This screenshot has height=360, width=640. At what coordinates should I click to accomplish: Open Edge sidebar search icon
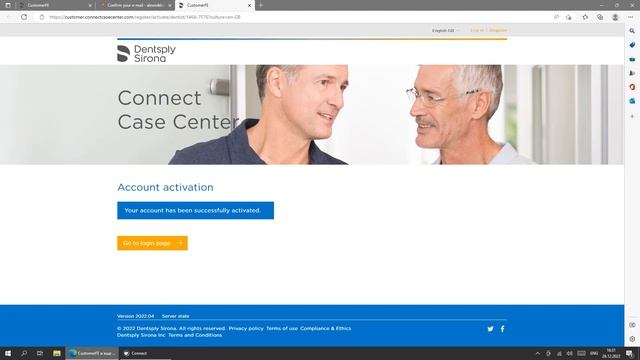(632, 31)
